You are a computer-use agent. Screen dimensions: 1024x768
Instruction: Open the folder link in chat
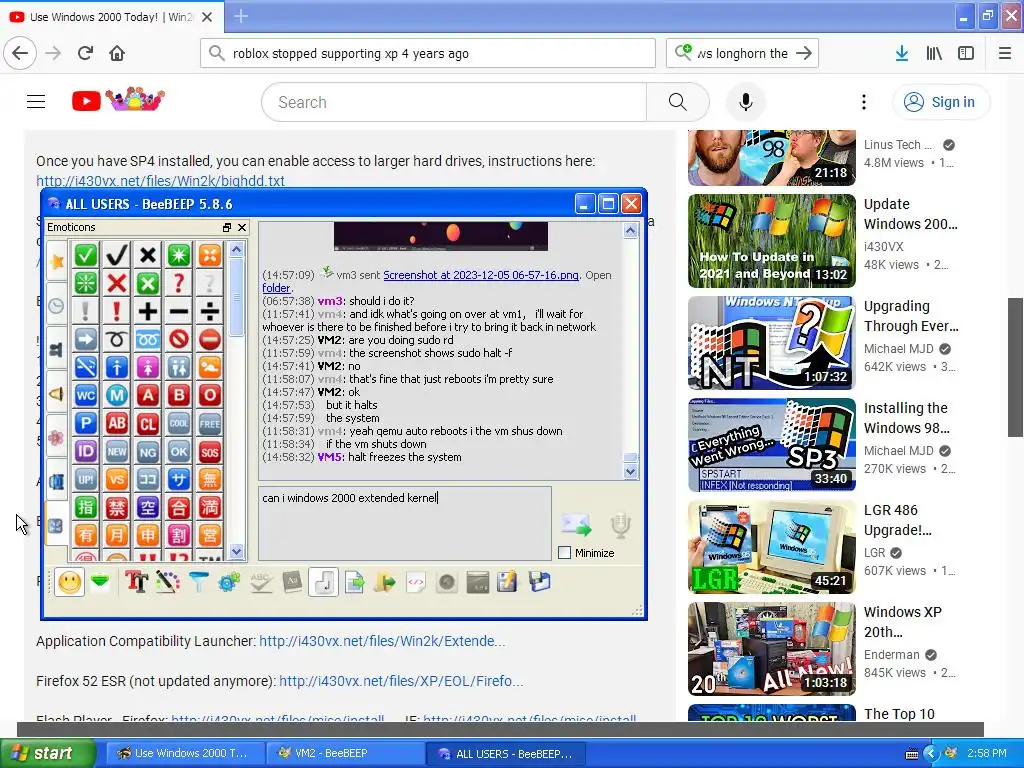click(276, 288)
